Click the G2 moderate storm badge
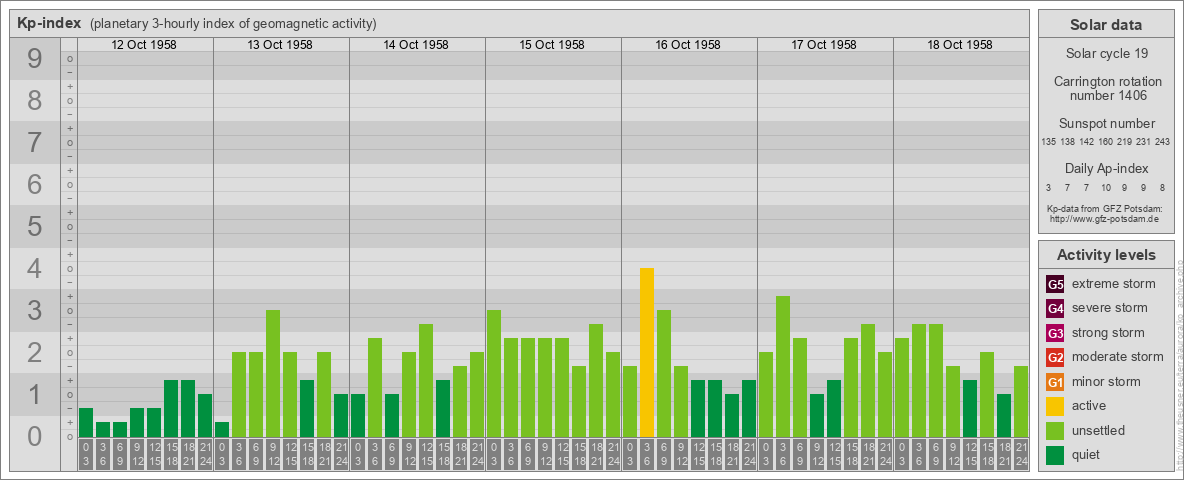Screen dimensions: 1184x480 coord(1055,357)
